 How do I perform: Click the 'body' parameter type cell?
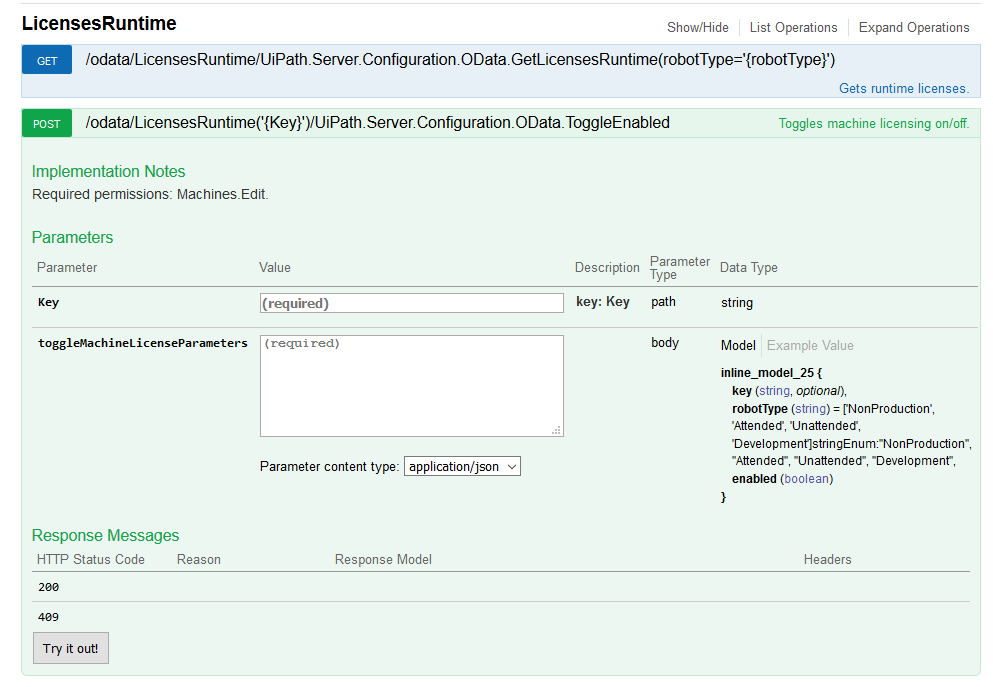coord(665,343)
